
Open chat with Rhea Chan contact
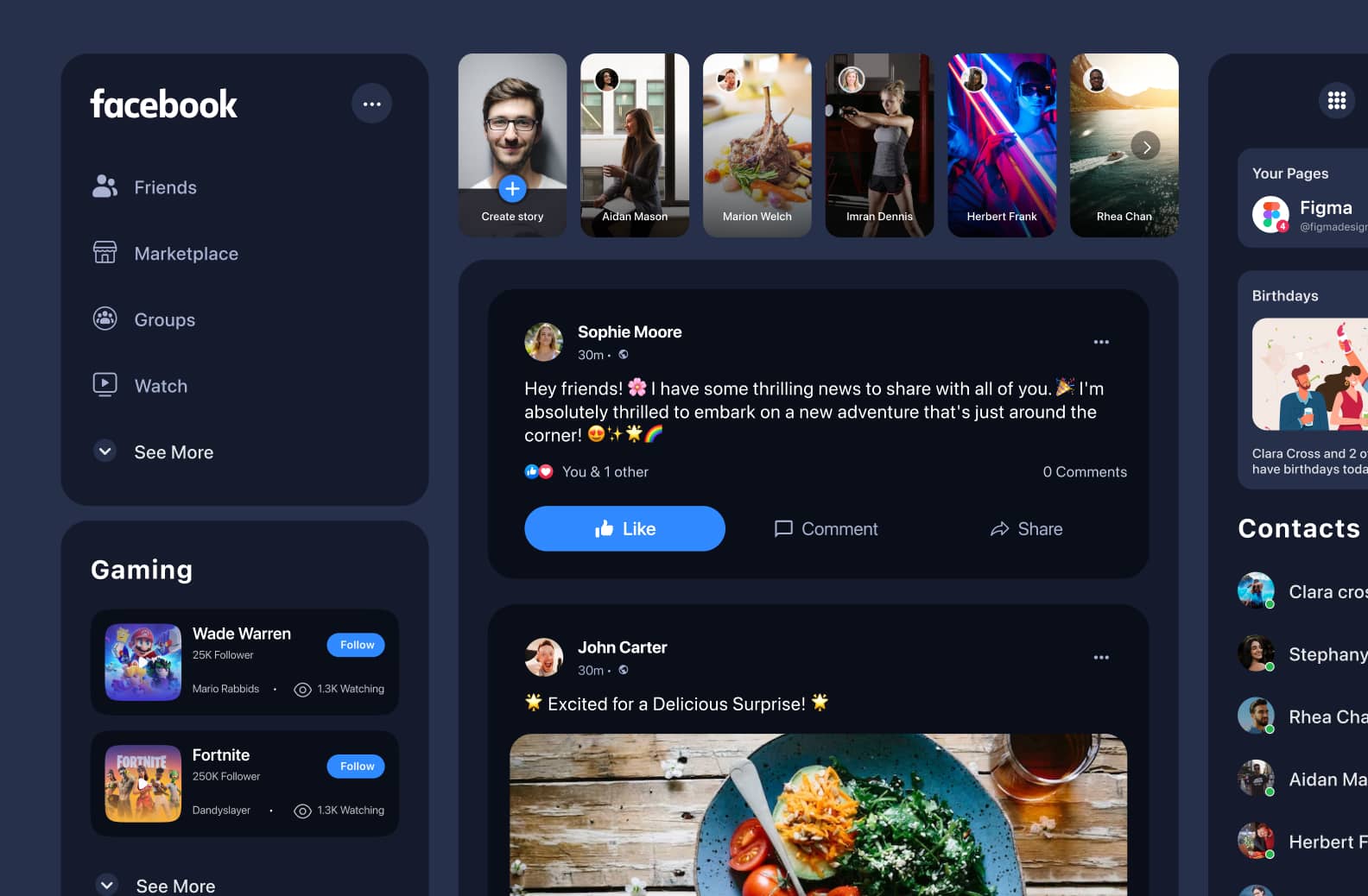[x=1302, y=716]
